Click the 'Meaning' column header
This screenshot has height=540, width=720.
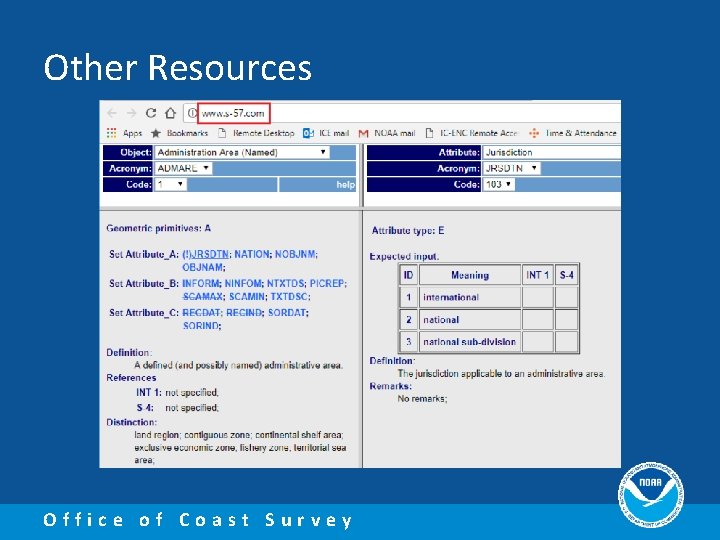pos(470,275)
